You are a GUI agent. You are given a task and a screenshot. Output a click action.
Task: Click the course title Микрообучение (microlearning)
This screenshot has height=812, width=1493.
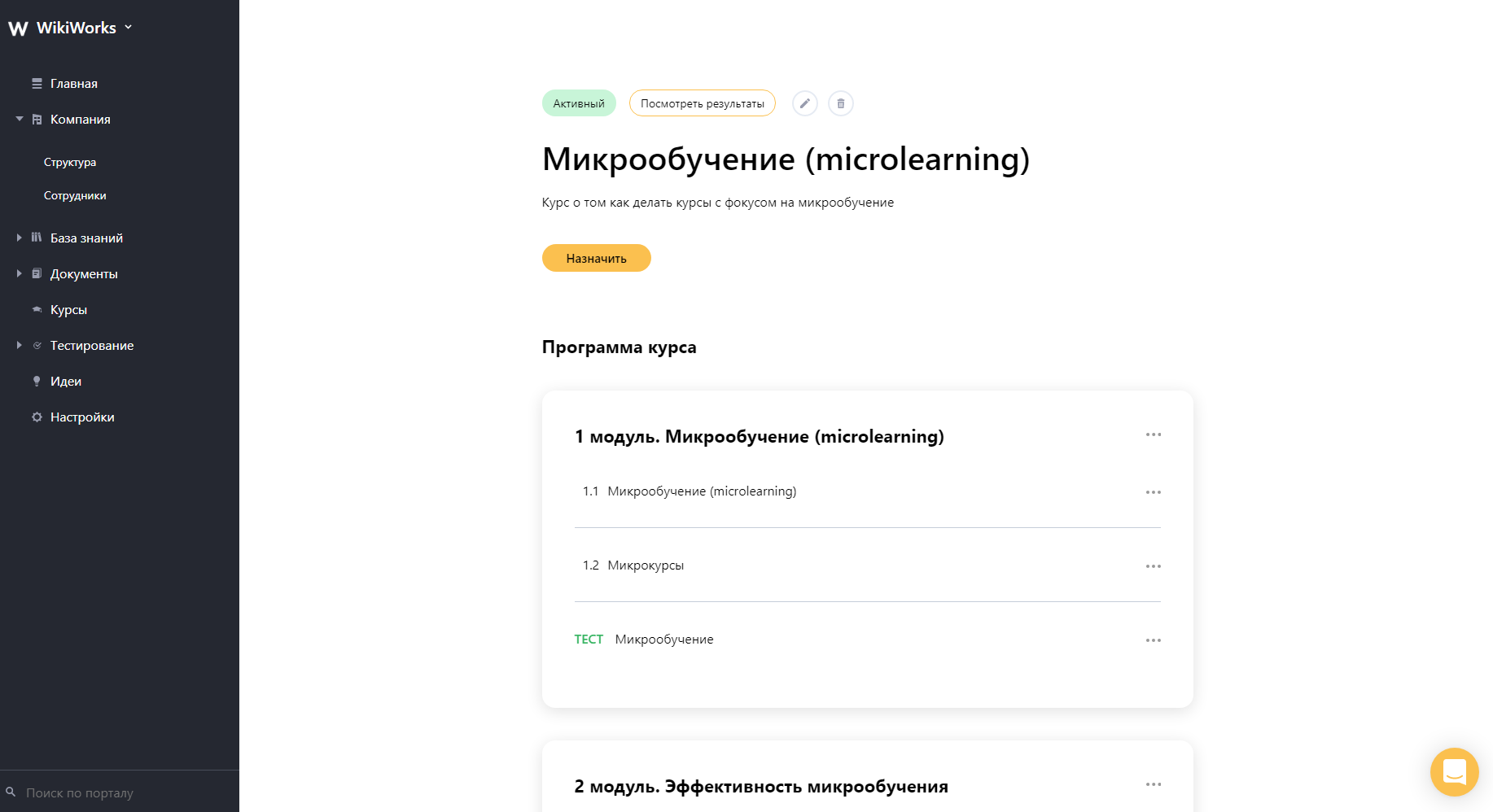click(786, 159)
